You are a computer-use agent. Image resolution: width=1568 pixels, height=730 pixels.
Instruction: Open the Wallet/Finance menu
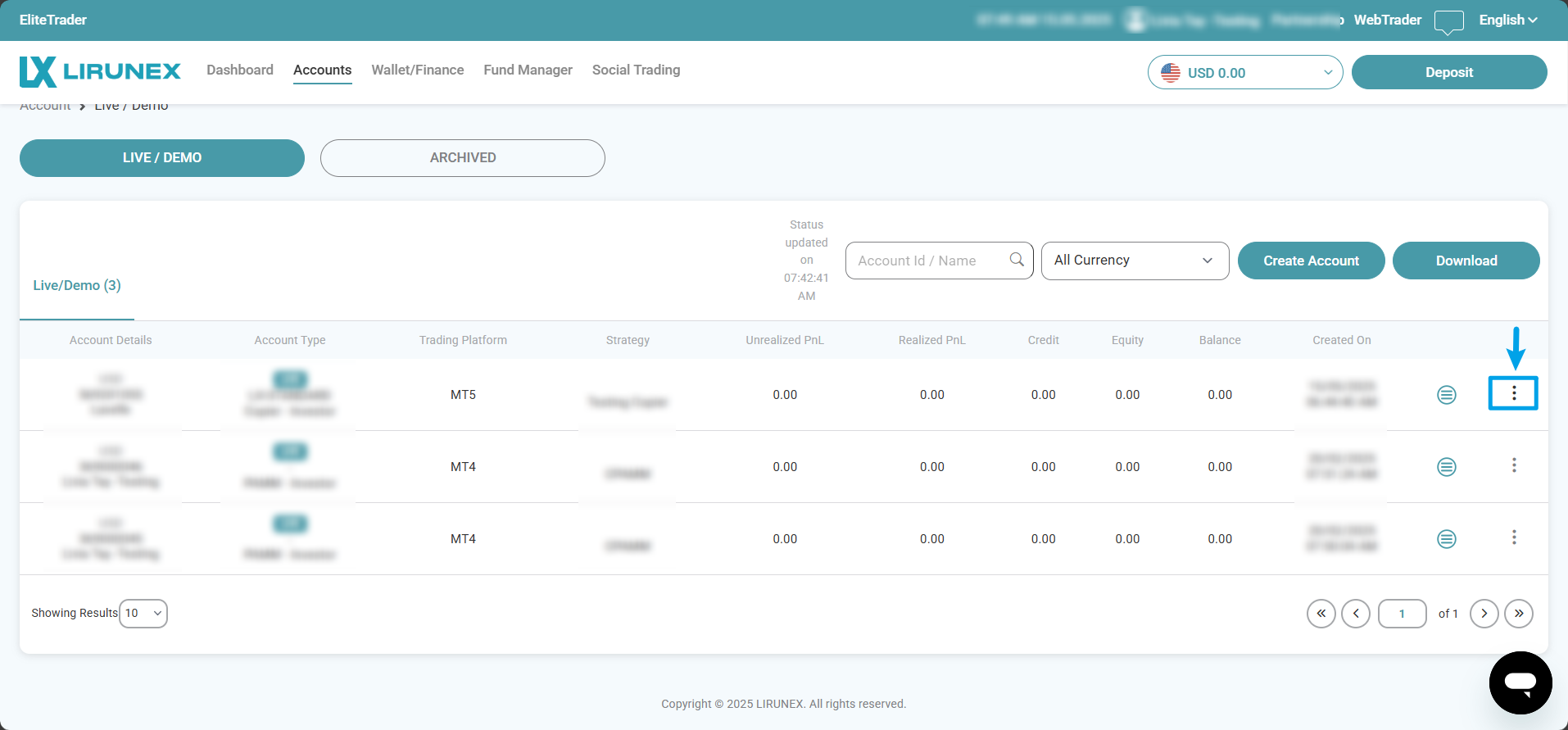point(417,70)
